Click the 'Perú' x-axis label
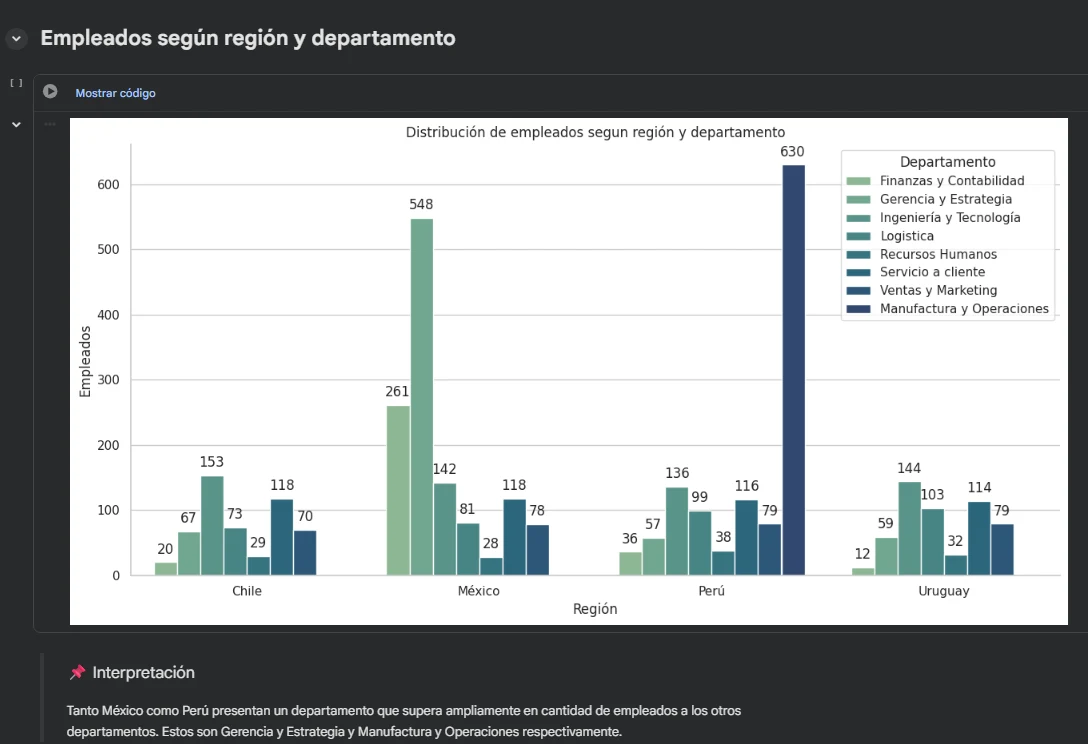1088x744 pixels. (x=711, y=591)
